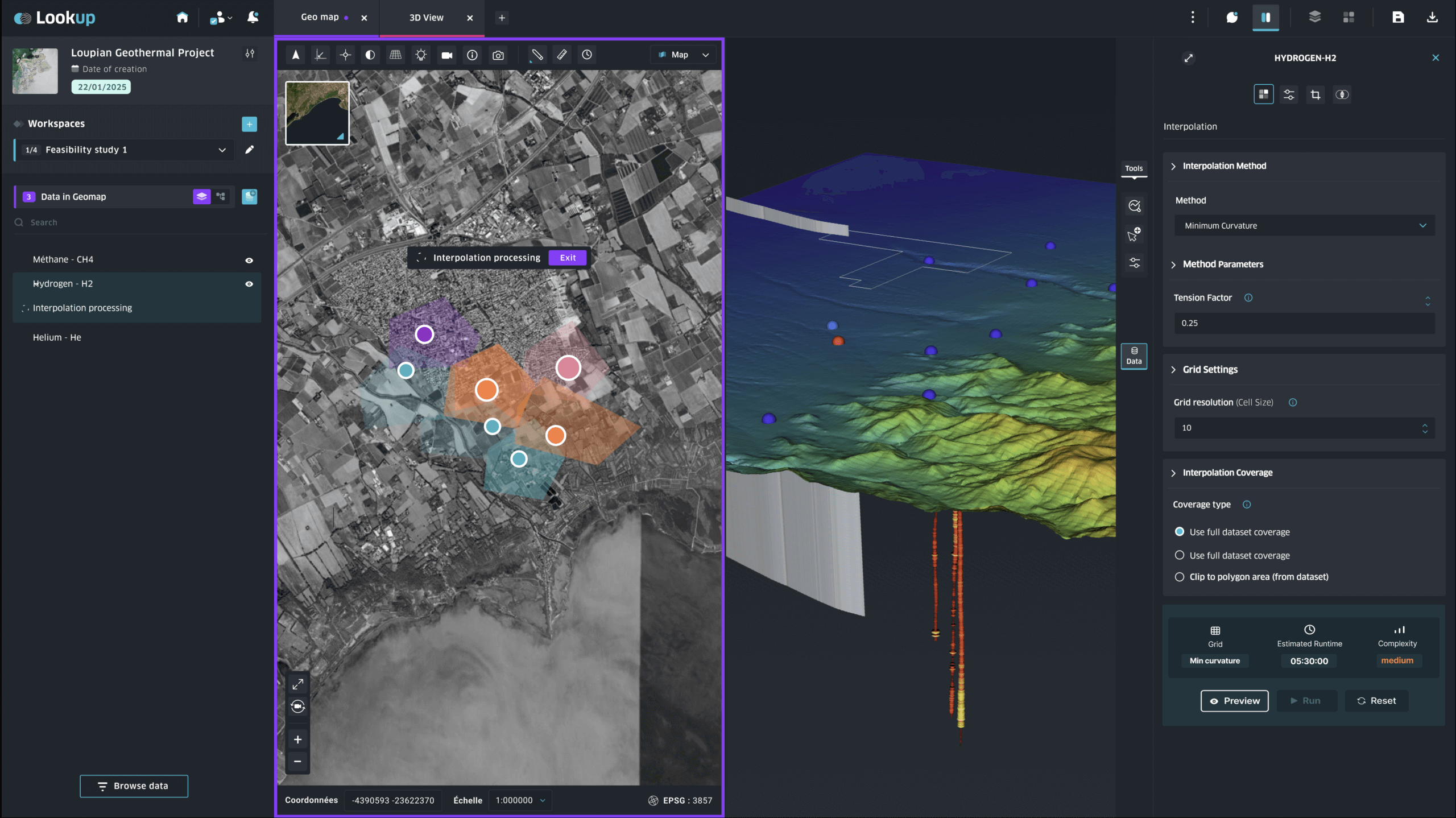This screenshot has height=818, width=1456.
Task: Switch to the 3D View tab
Action: tap(426, 18)
